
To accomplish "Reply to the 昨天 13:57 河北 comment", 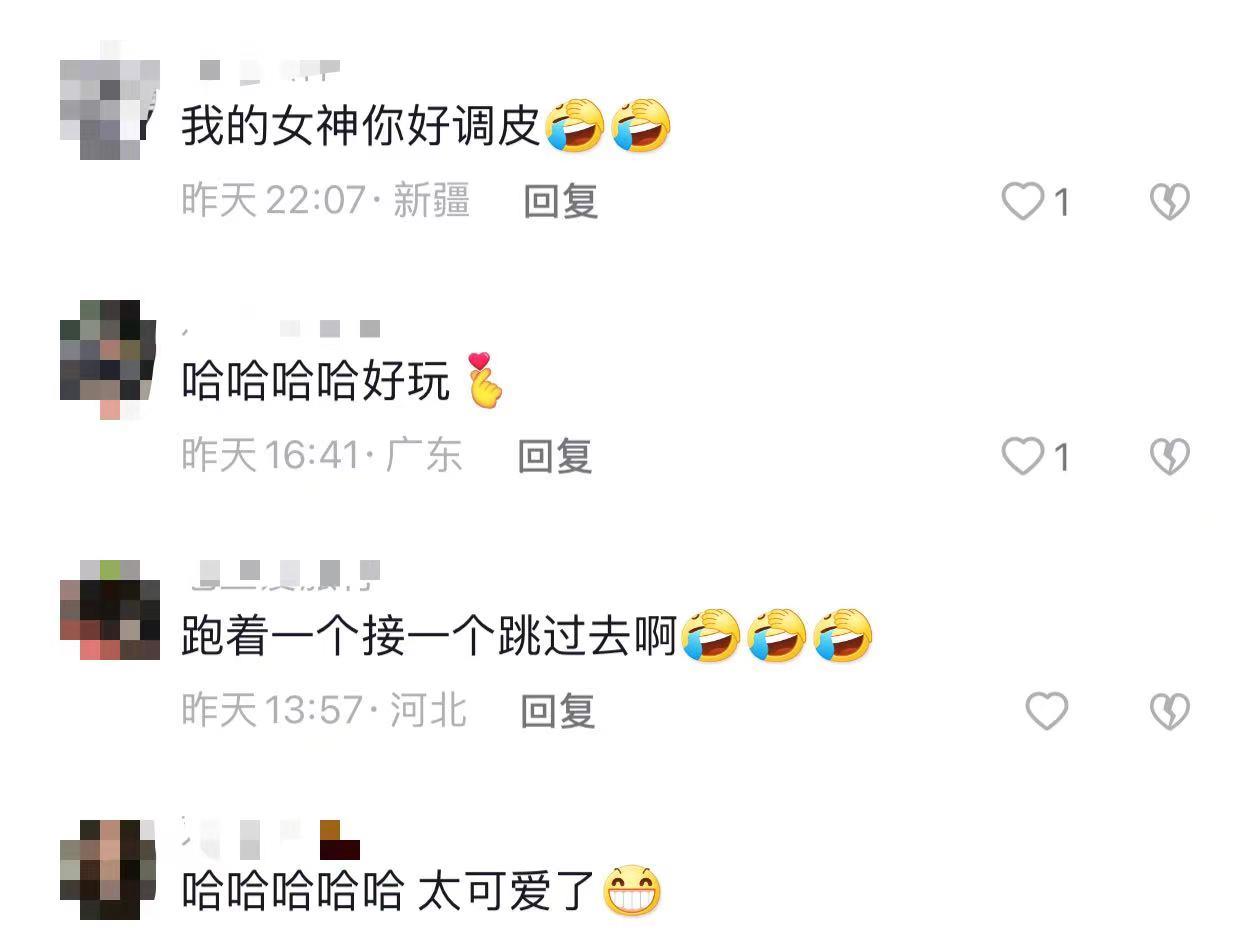I will [x=558, y=712].
